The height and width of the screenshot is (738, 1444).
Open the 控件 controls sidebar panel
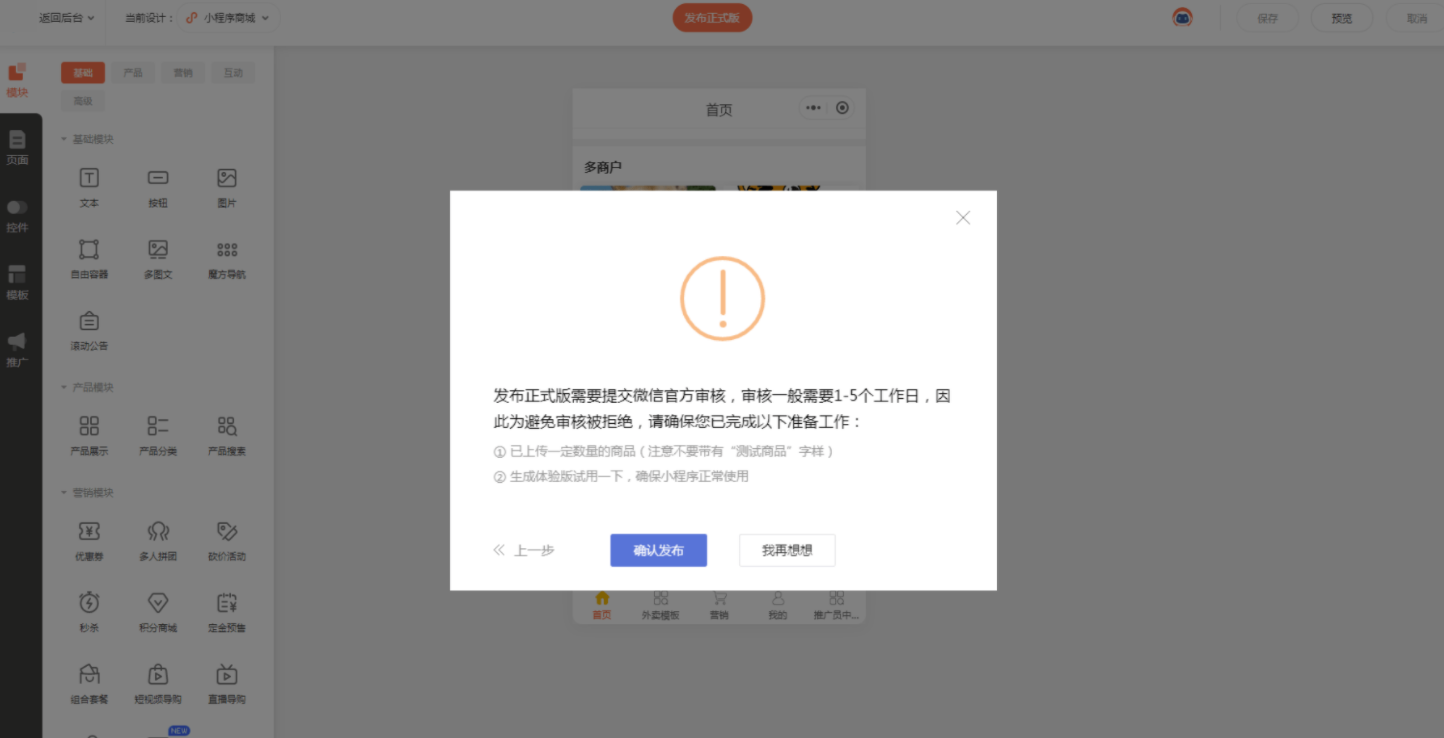point(17,215)
